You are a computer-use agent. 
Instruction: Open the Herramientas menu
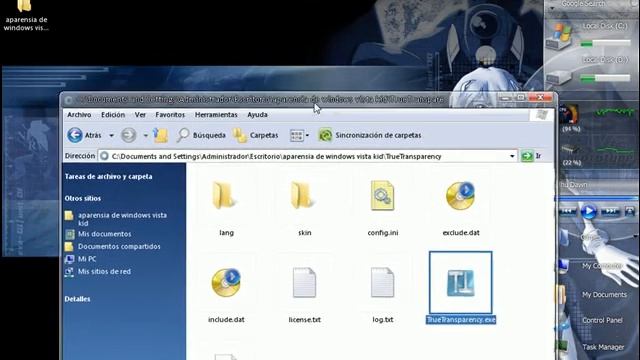[x=216, y=115]
